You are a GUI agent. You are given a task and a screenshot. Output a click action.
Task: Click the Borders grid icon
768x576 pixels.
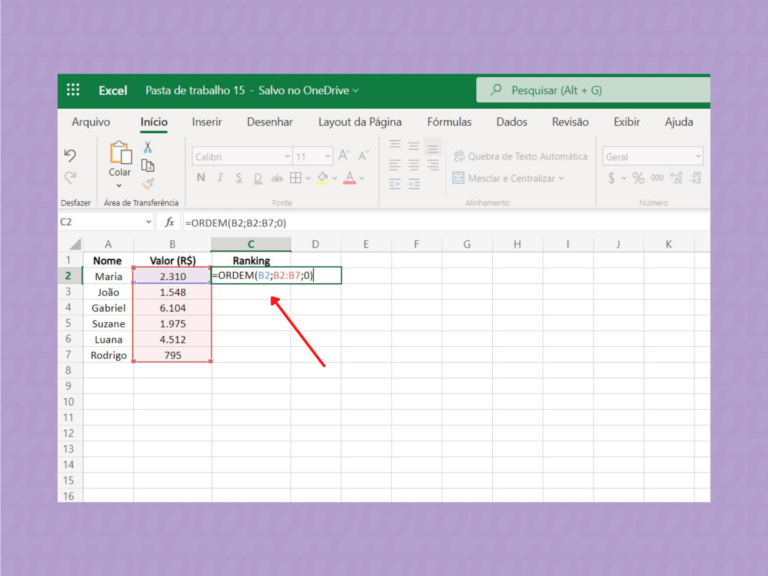click(x=295, y=178)
